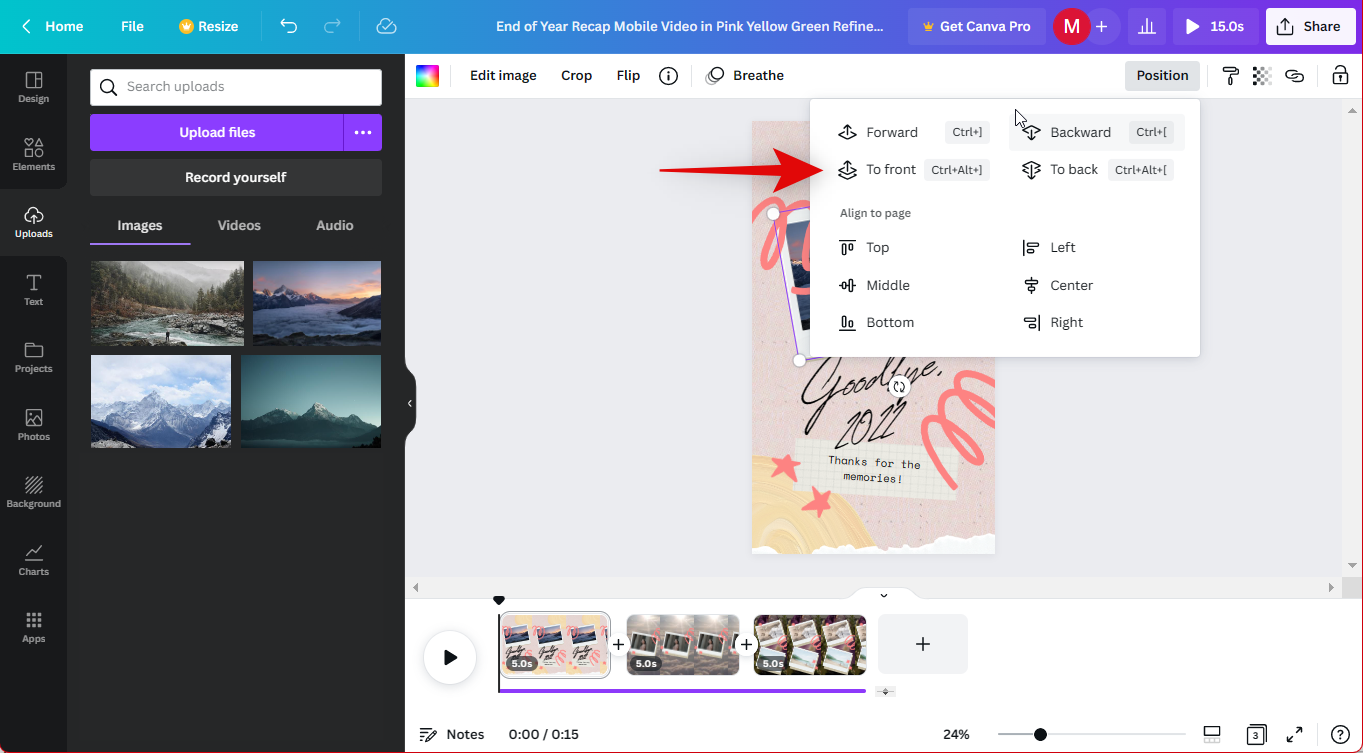
Task: Click Crop in toolbar
Action: coord(576,76)
